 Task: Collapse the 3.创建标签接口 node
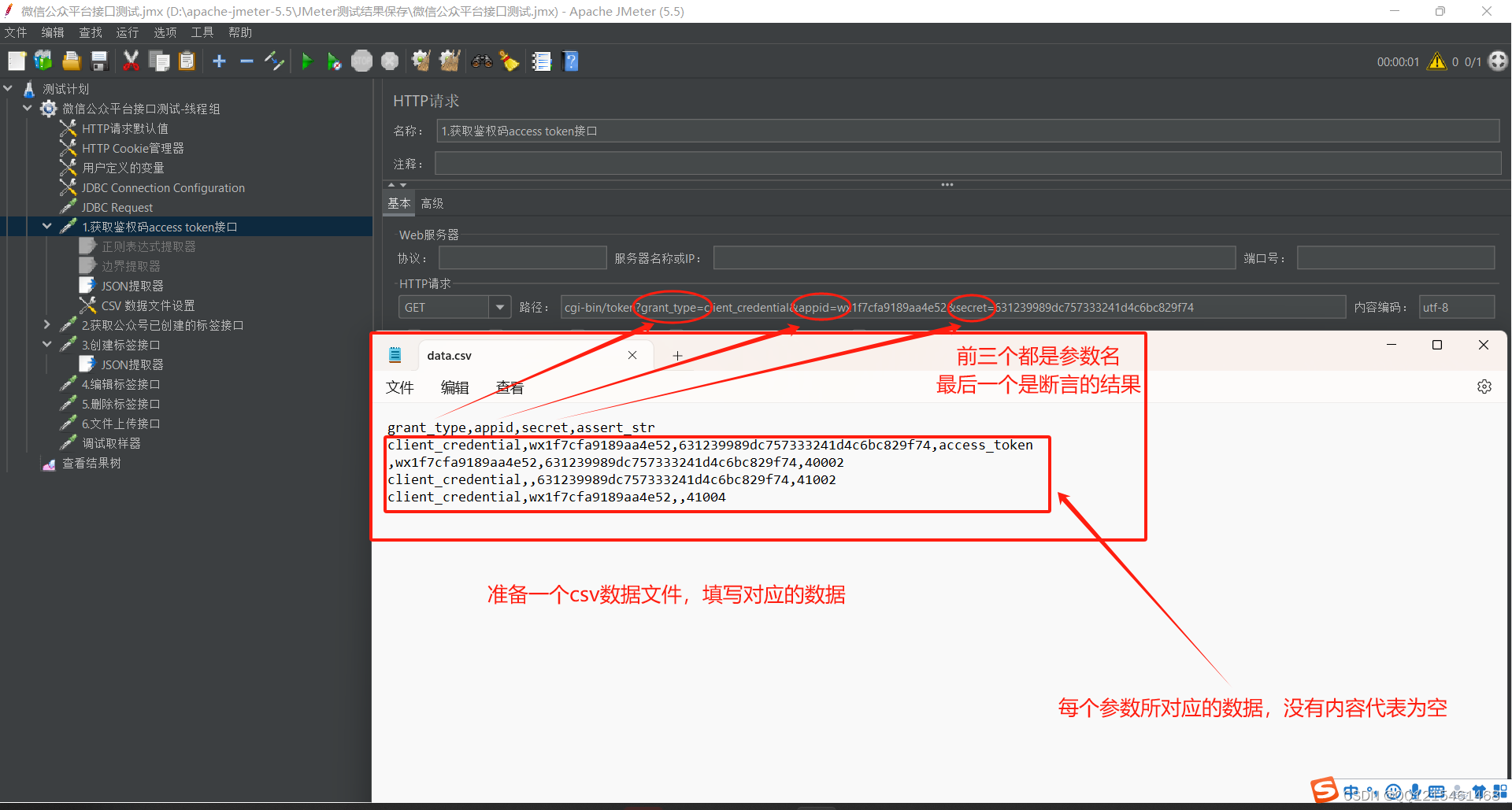[x=47, y=345]
